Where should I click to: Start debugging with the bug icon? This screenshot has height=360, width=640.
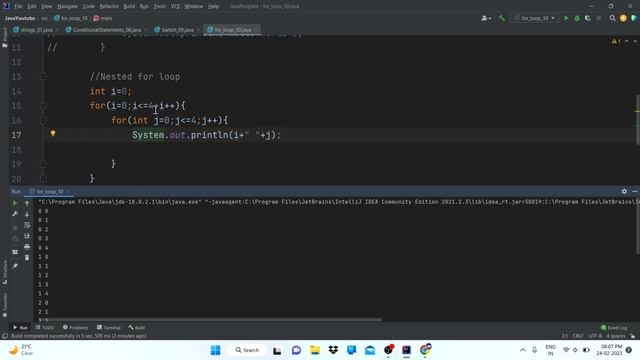(x=577, y=18)
